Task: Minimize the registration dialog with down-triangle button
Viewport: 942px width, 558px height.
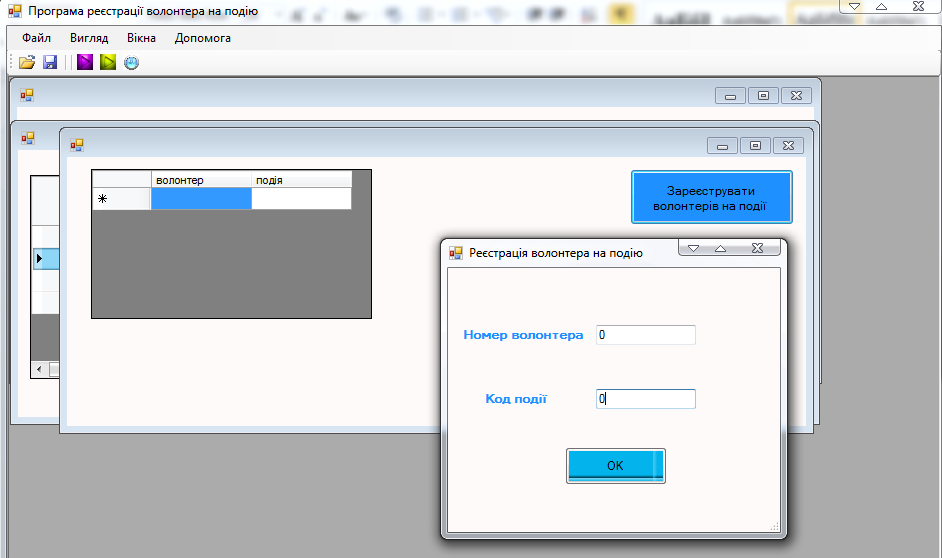Action: [693, 248]
